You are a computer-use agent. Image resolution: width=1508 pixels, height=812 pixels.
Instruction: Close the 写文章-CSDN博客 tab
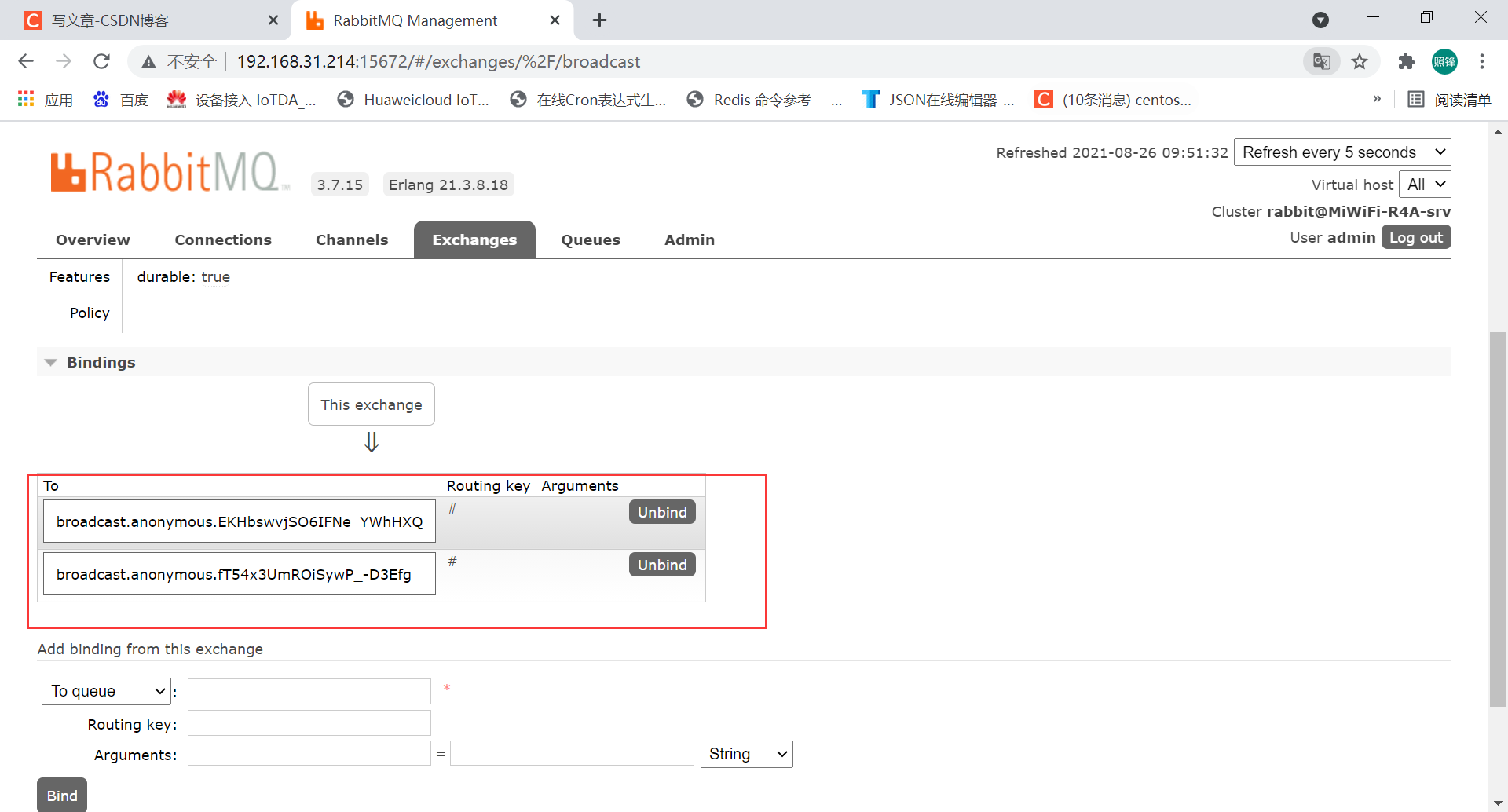(273, 20)
